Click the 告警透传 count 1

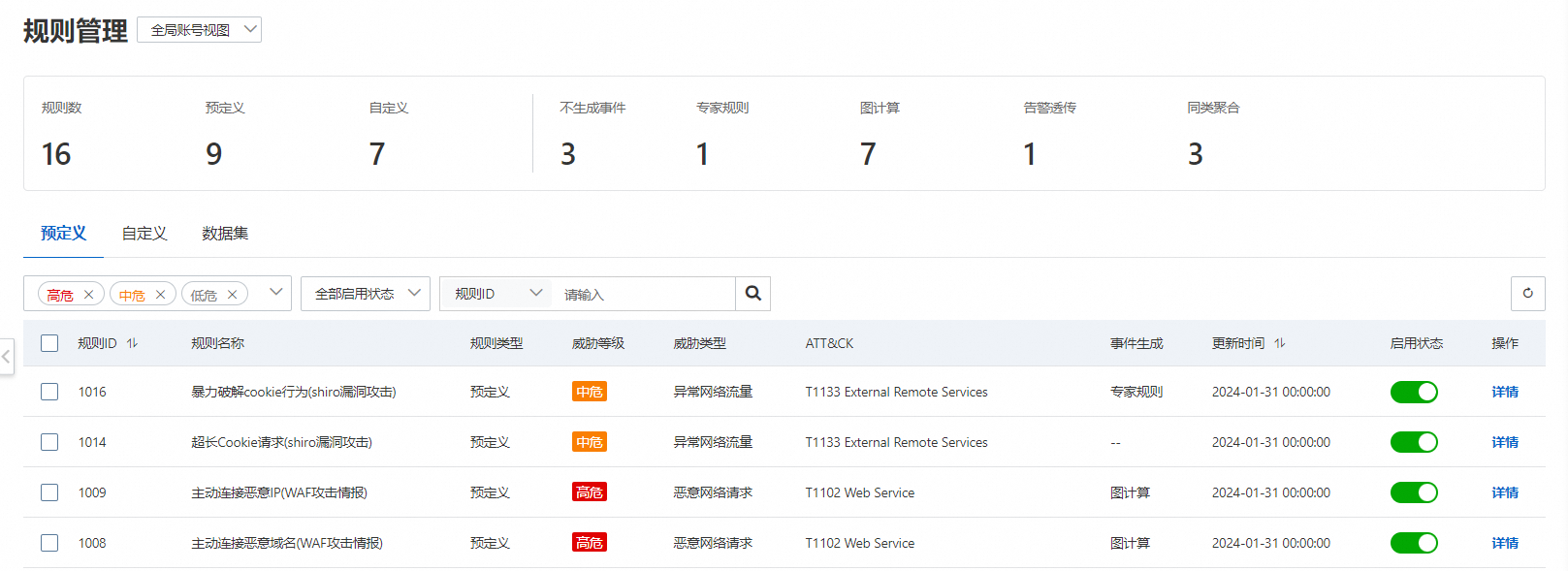pyautogui.click(x=1030, y=154)
